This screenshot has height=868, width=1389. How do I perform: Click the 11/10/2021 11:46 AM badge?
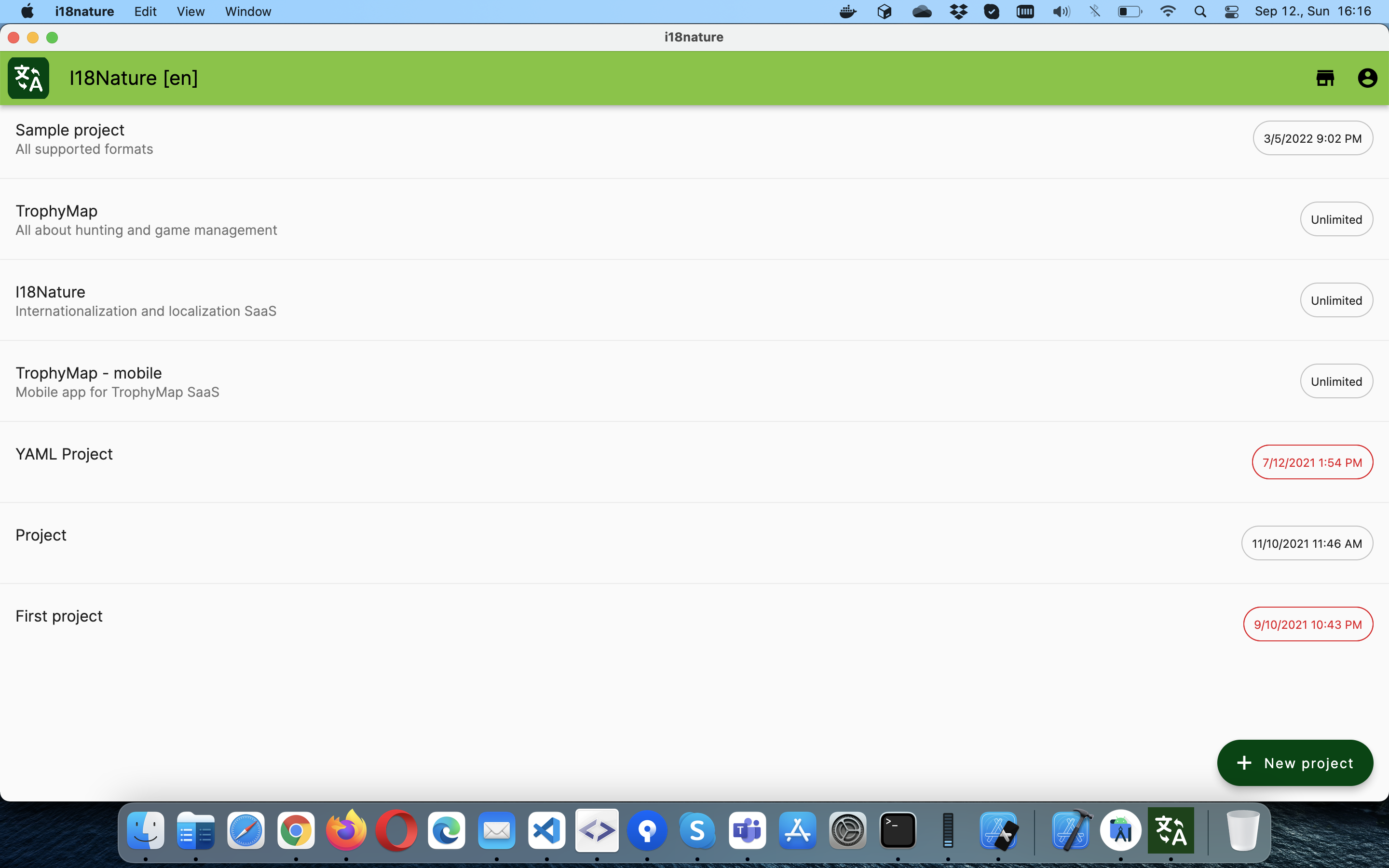click(x=1307, y=543)
